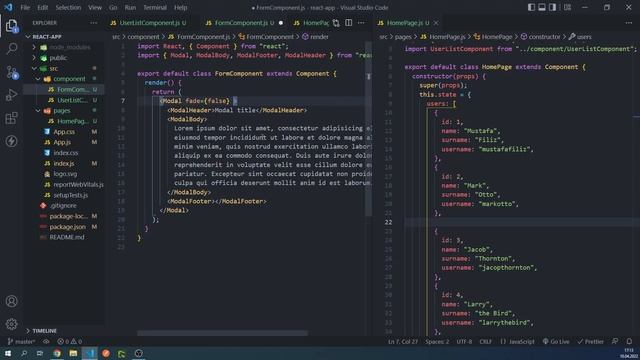Open the Windows Start menu

click(x=8, y=353)
